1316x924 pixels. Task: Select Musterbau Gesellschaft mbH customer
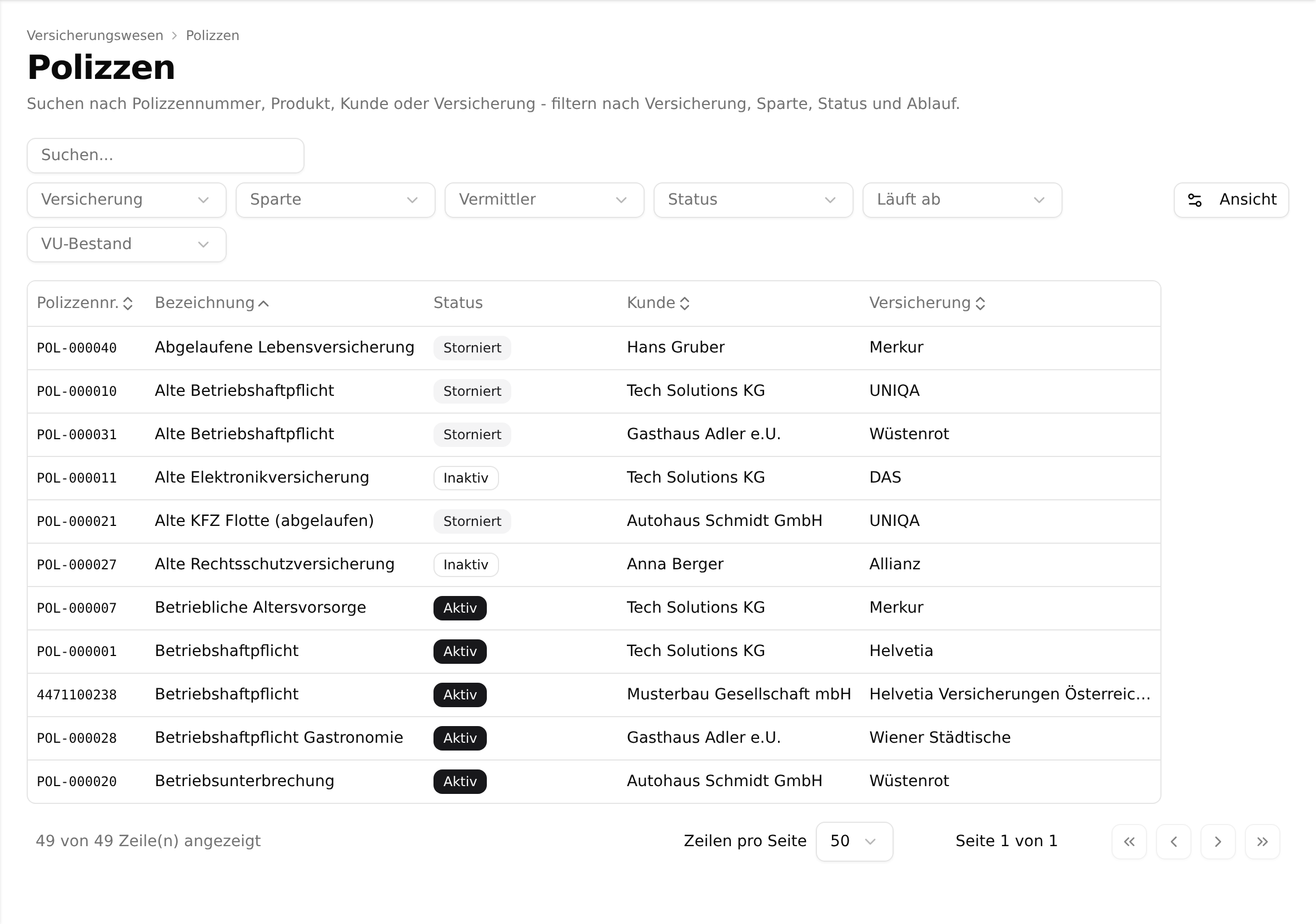point(738,694)
